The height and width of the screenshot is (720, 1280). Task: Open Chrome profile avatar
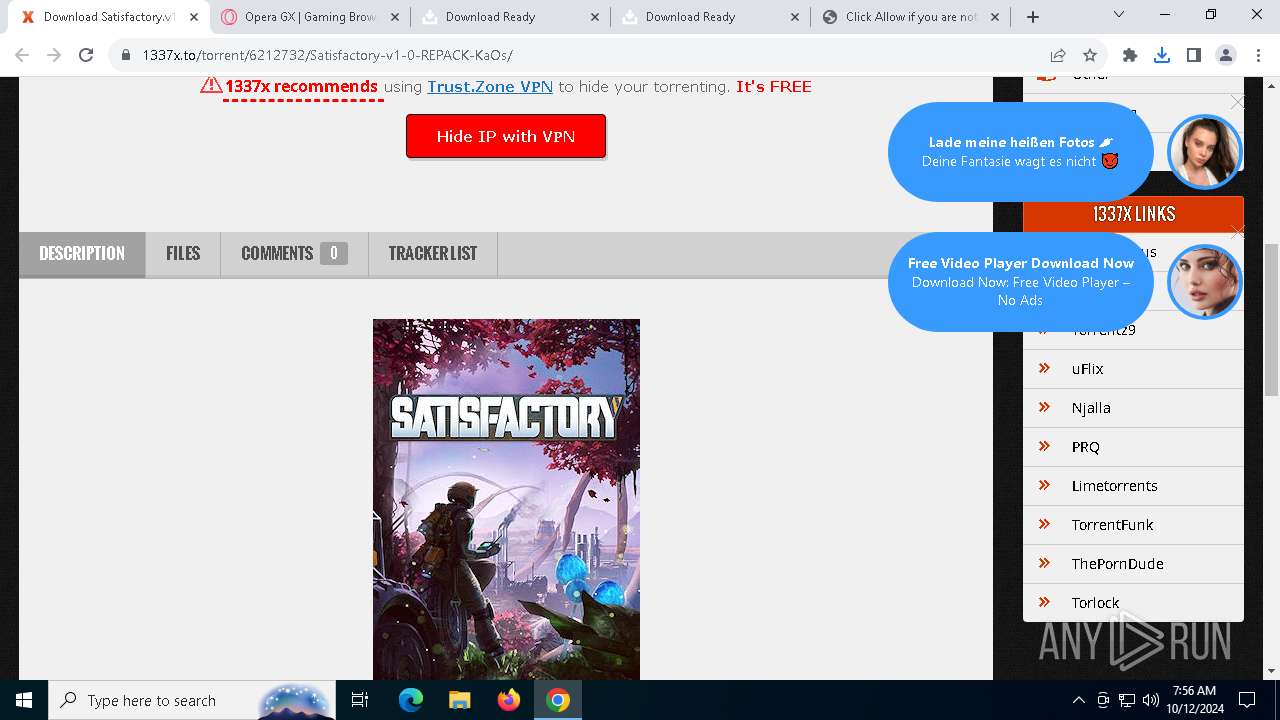1226,56
